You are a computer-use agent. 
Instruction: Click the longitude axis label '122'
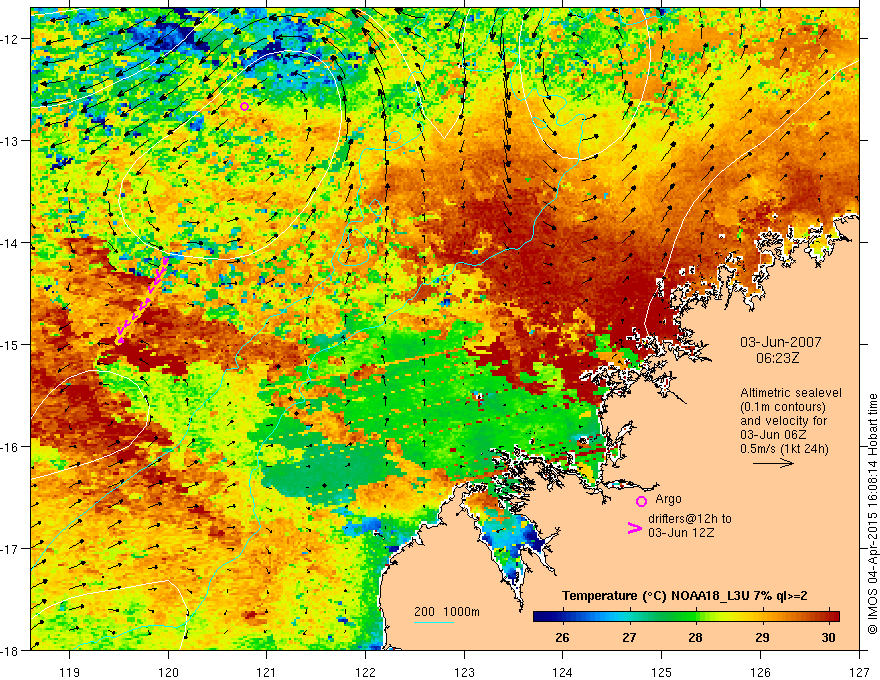[x=365, y=672]
